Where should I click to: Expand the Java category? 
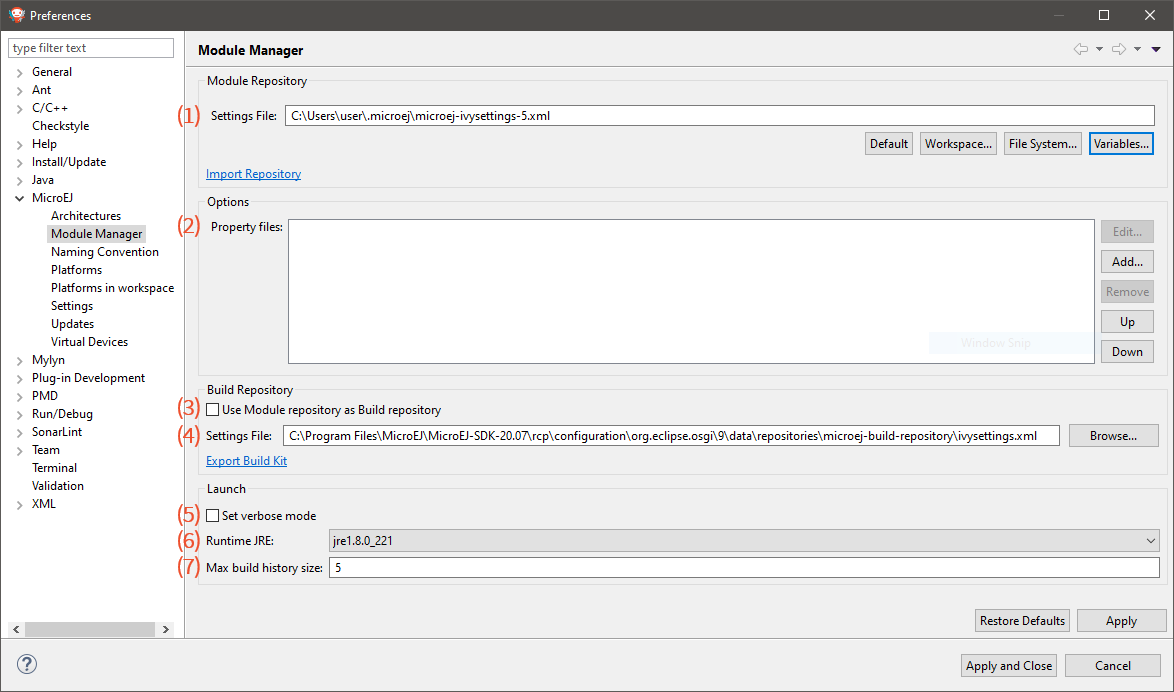pyautogui.click(x=21, y=179)
